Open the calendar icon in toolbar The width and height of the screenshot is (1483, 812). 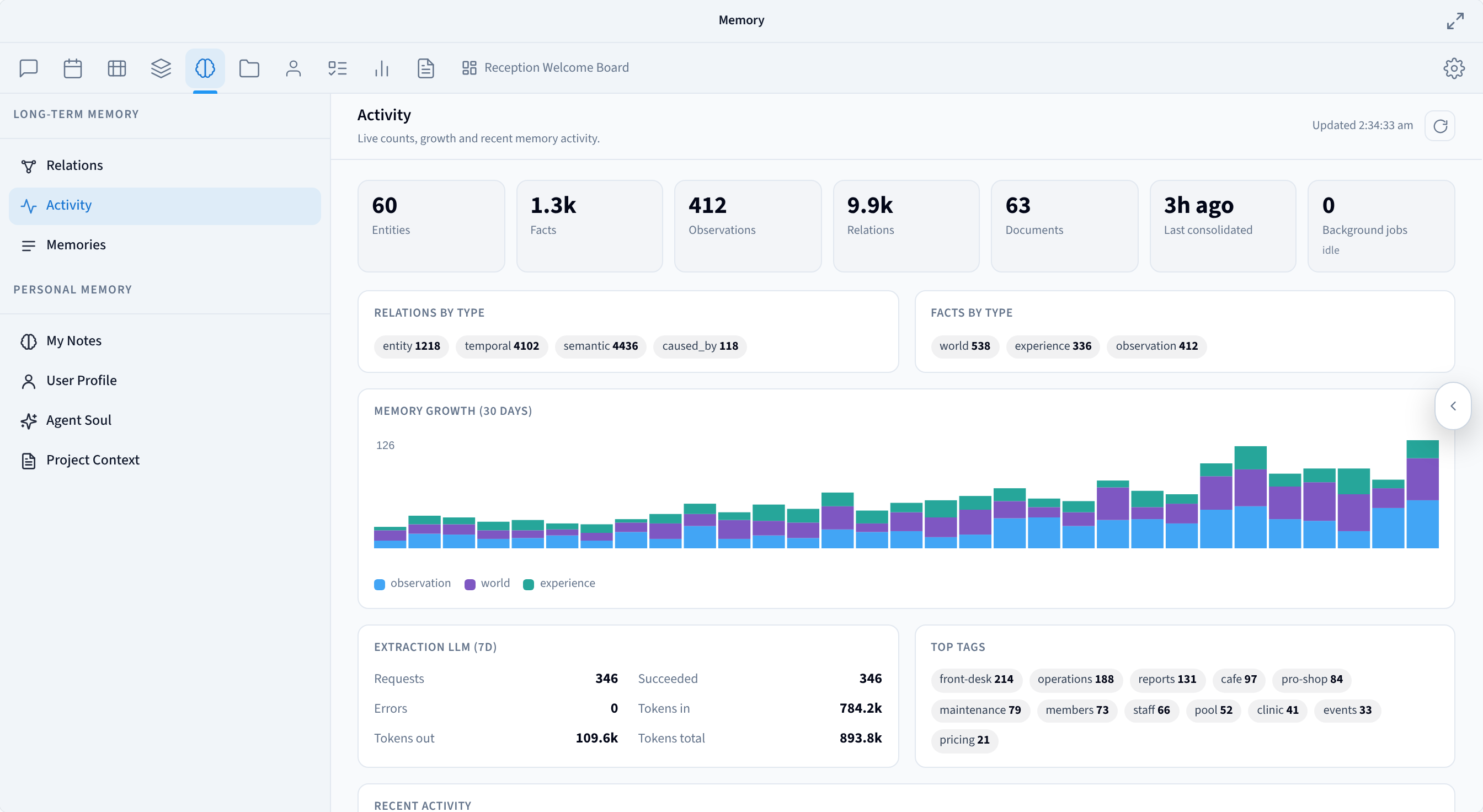72,68
